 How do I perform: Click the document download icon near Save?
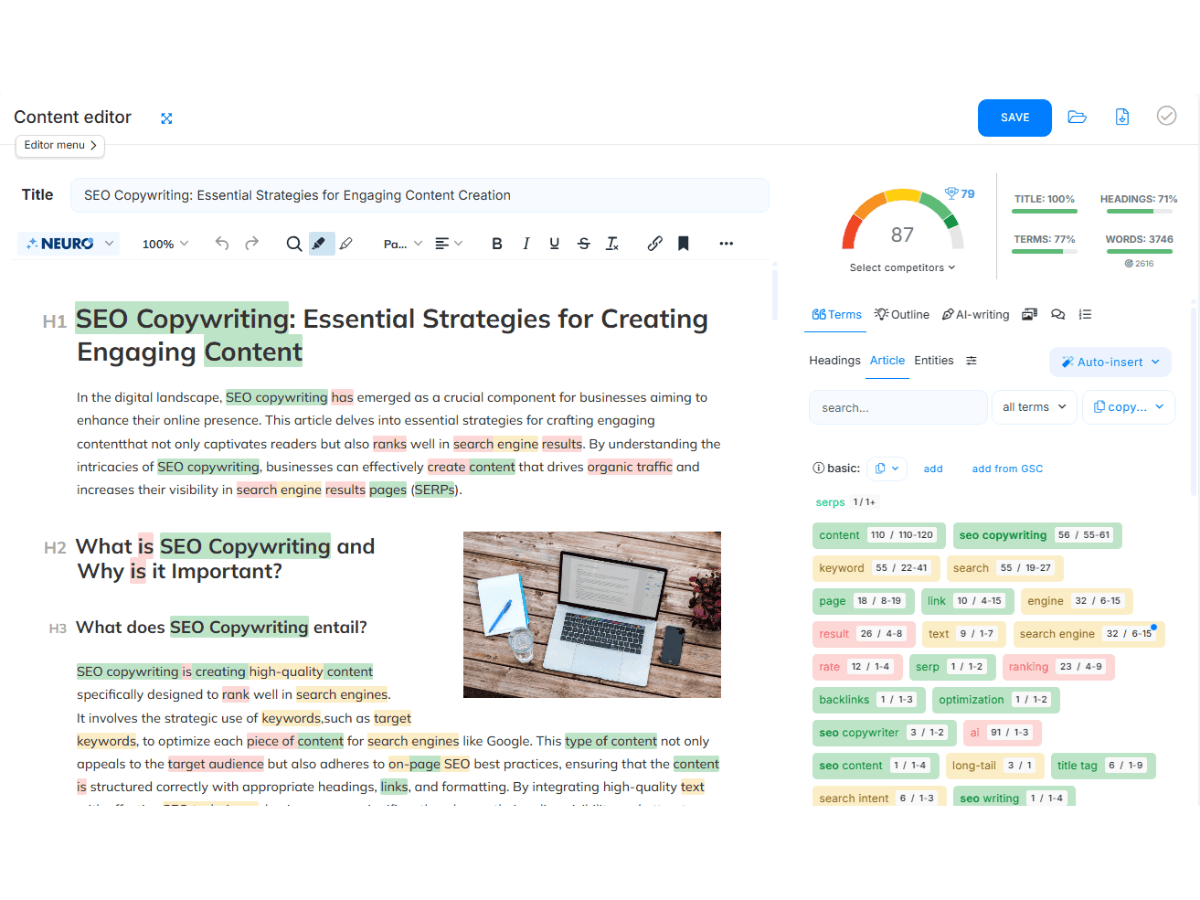(x=1122, y=116)
